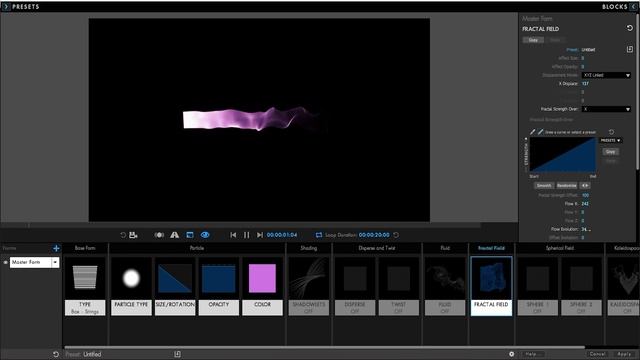Select the second curve pencil tool
The image size is (640, 360).
click(x=540, y=132)
